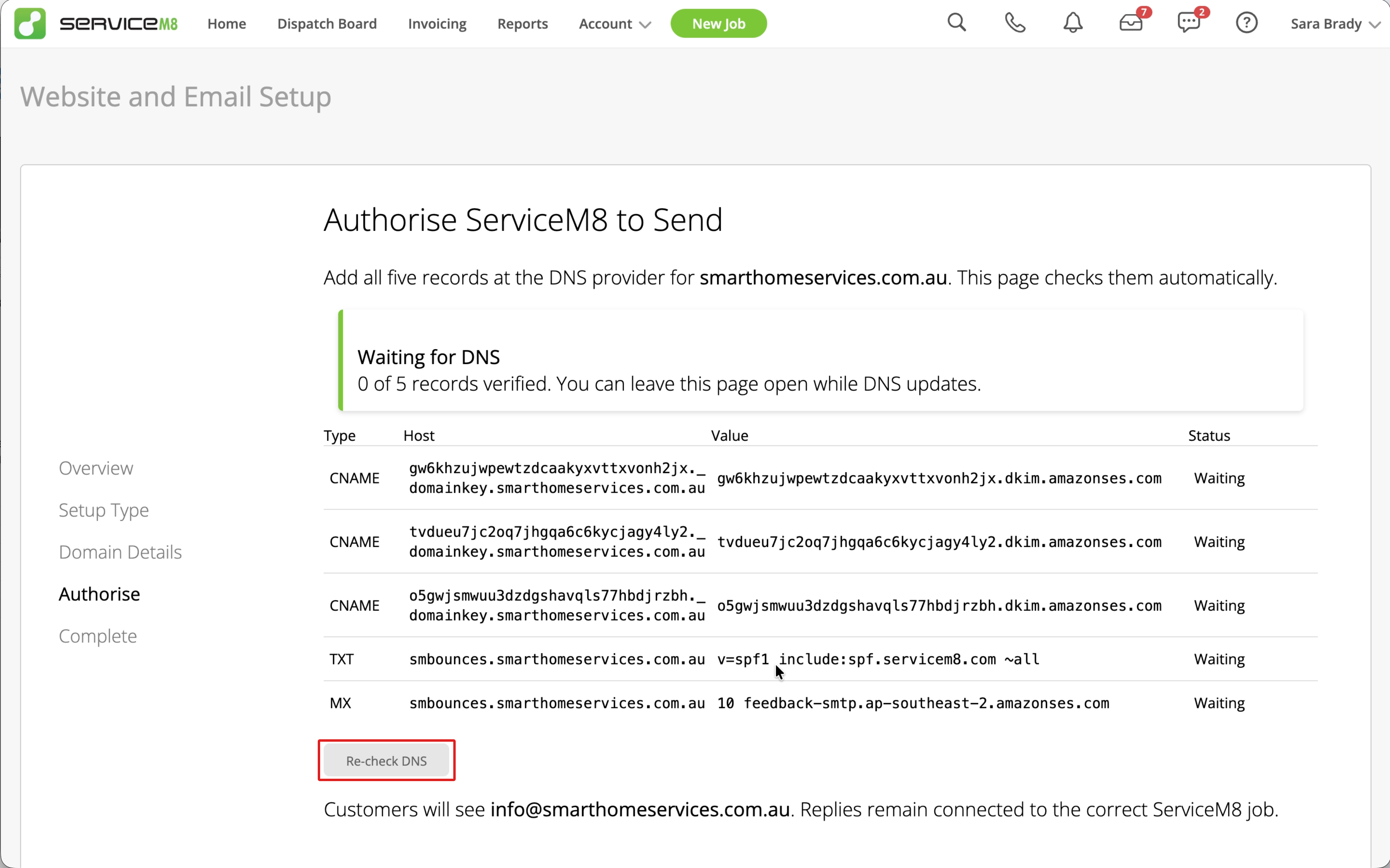Click the Value column header
Image resolution: width=1390 pixels, height=868 pixels.
[730, 436]
